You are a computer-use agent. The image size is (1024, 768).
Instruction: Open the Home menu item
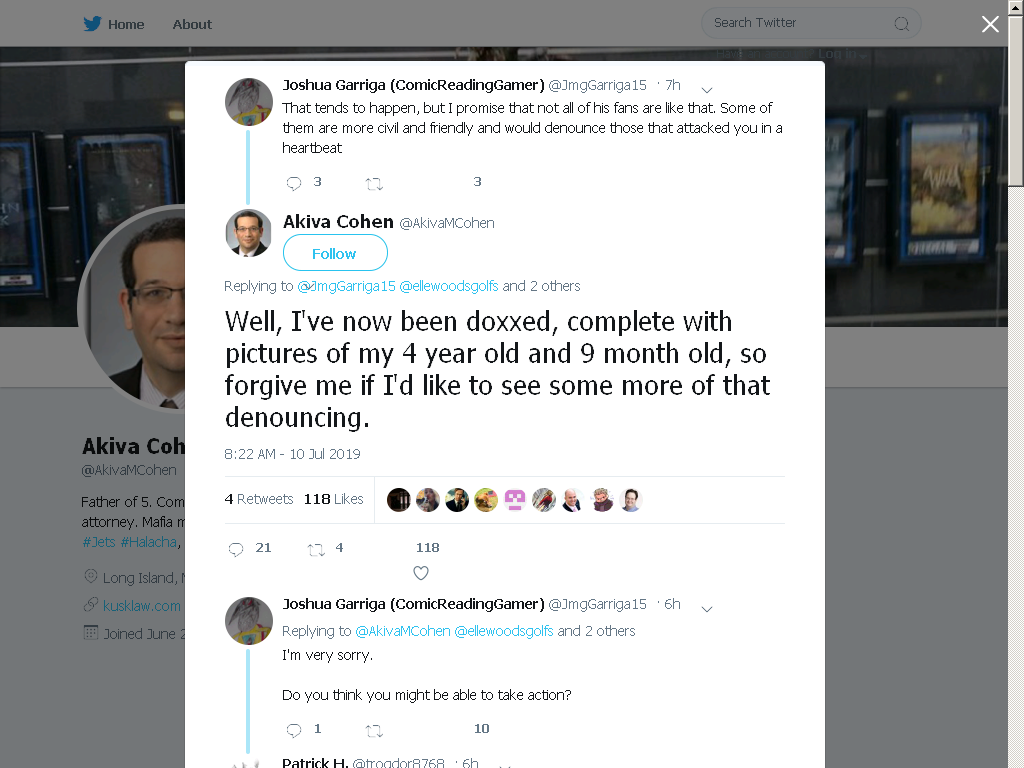126,24
